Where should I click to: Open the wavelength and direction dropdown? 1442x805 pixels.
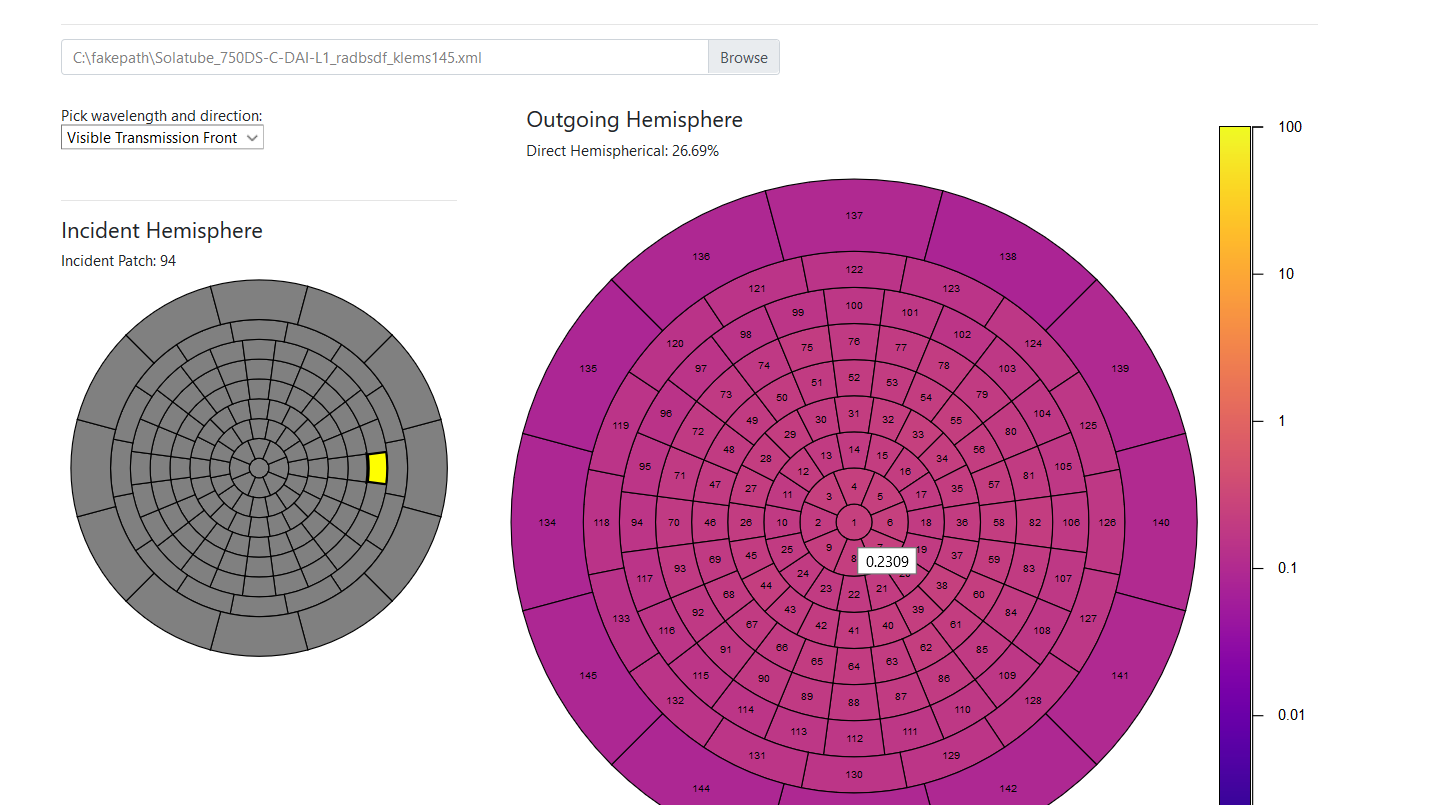[162, 138]
